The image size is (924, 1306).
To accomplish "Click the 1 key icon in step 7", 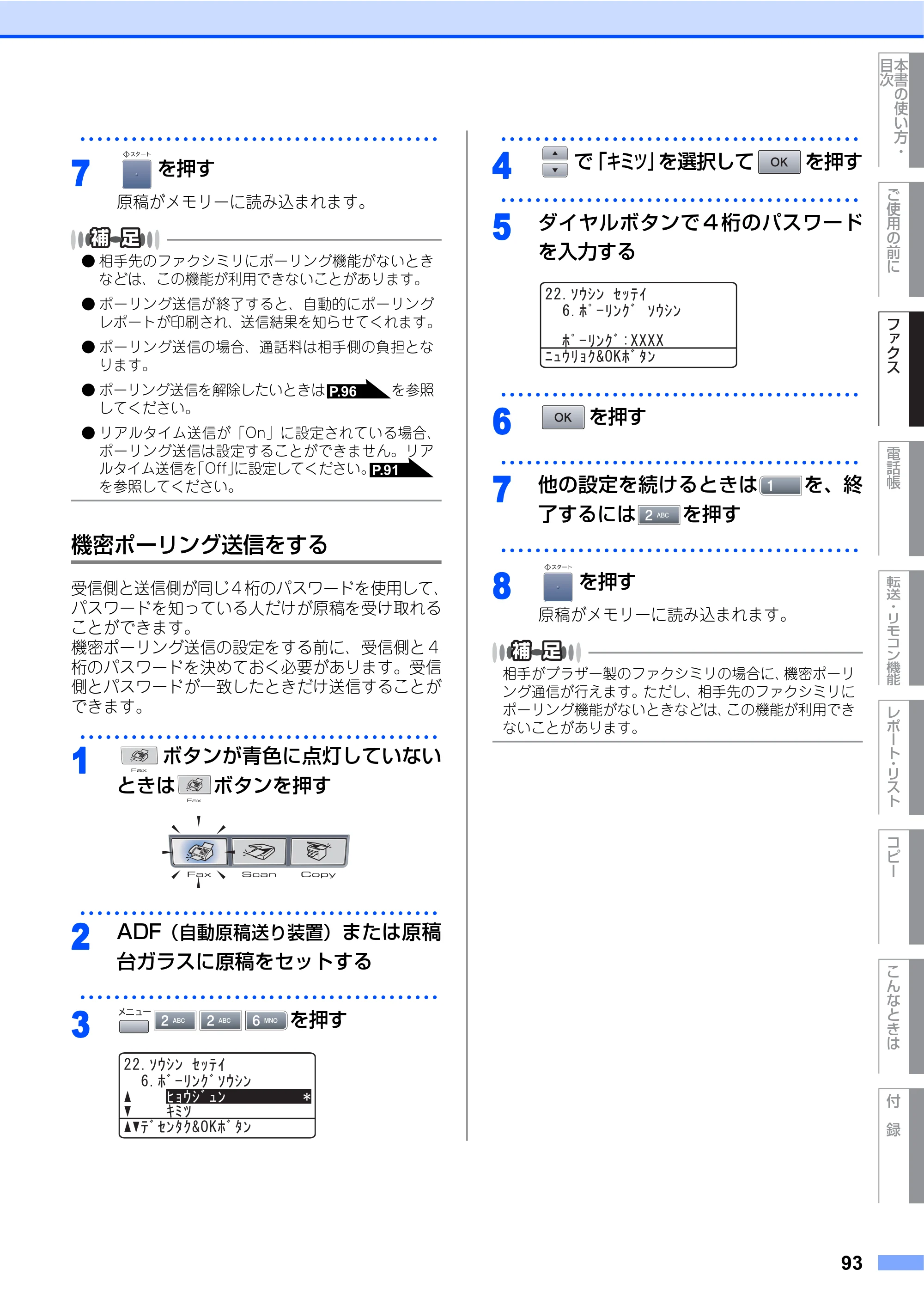I will click(x=781, y=485).
